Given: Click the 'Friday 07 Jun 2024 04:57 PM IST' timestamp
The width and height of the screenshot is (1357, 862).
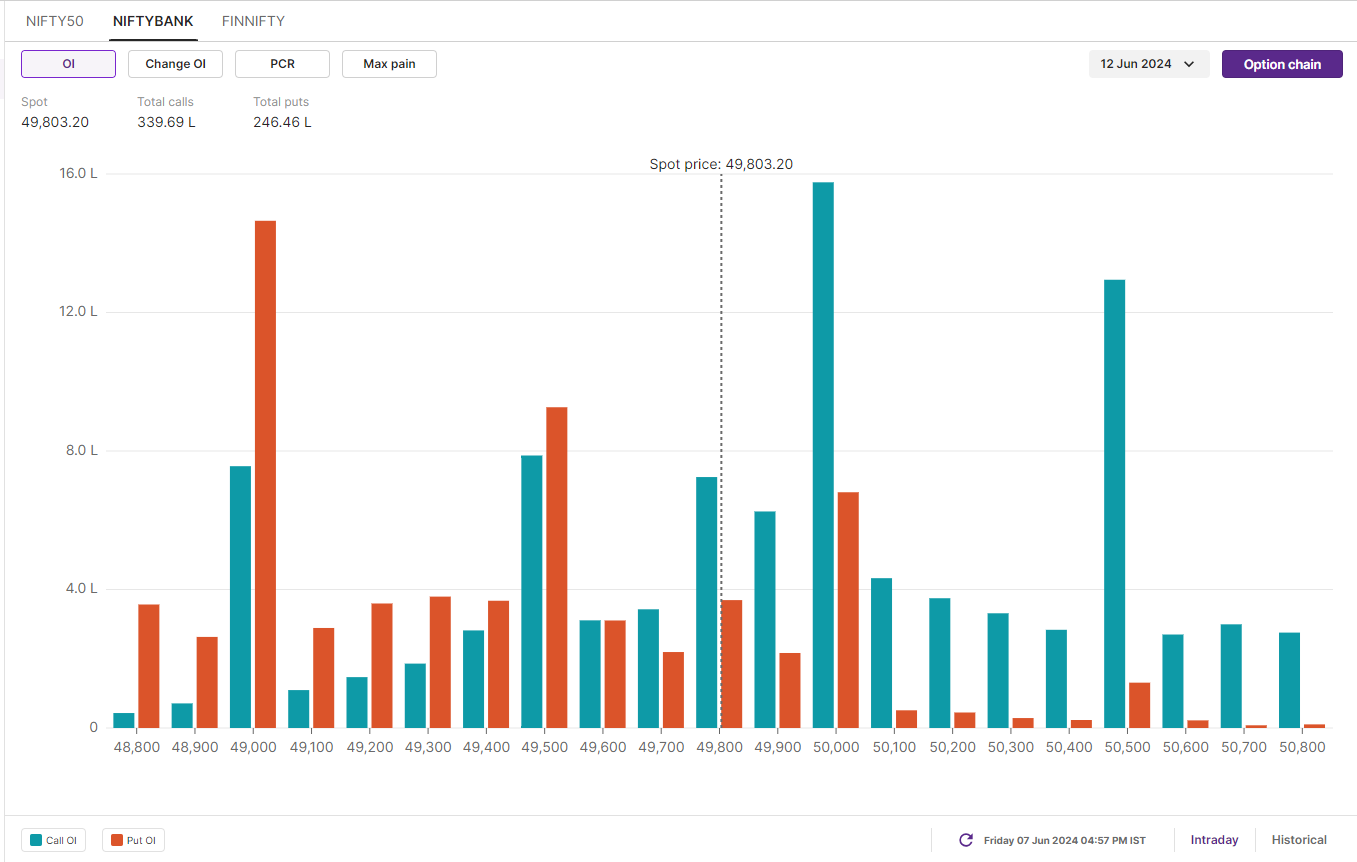Looking at the screenshot, I should click(1065, 840).
